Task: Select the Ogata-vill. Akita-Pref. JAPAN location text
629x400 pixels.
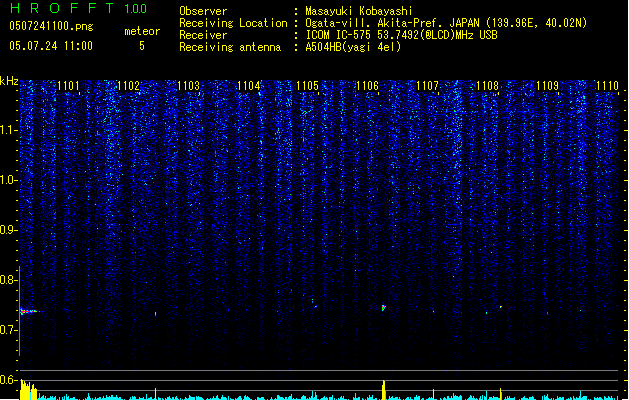Action: tap(446, 23)
